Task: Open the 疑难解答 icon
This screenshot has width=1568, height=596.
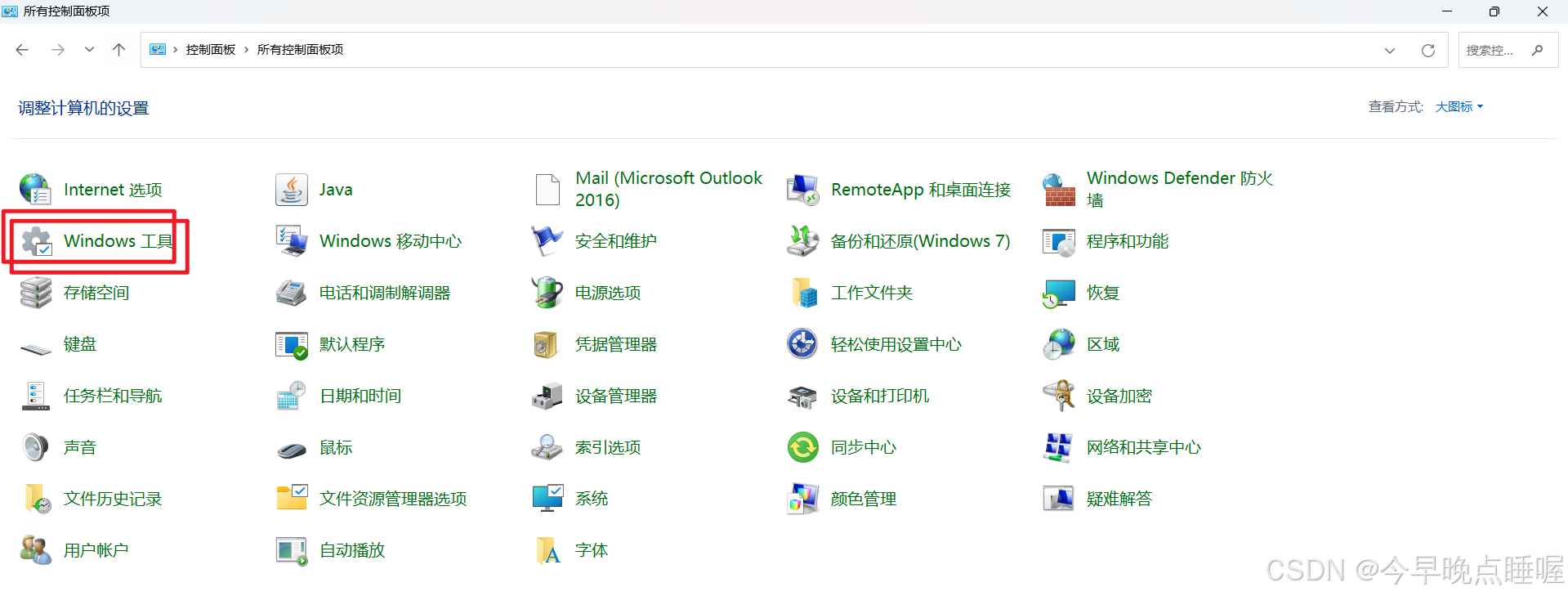Action: [1058, 498]
